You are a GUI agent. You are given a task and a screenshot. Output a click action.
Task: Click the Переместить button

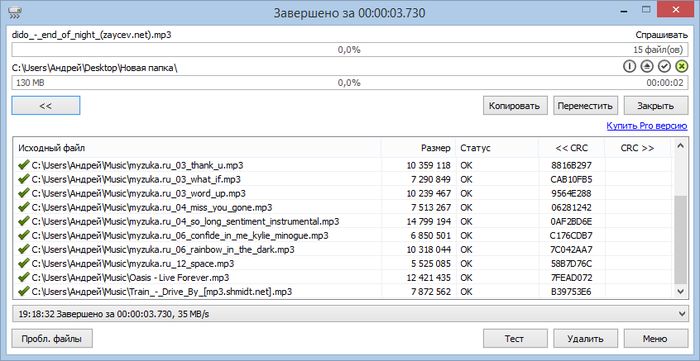pos(585,106)
